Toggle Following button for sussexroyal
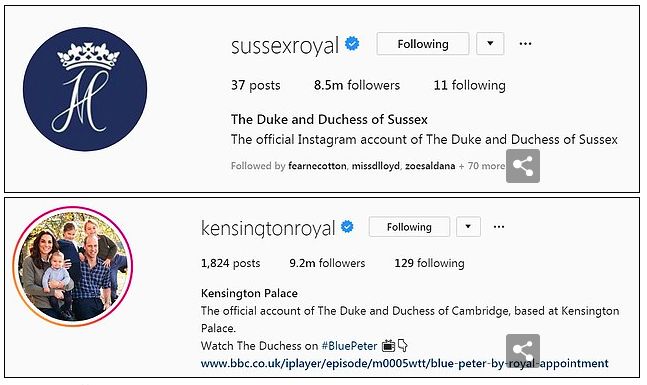647x385 pixels. (x=423, y=44)
